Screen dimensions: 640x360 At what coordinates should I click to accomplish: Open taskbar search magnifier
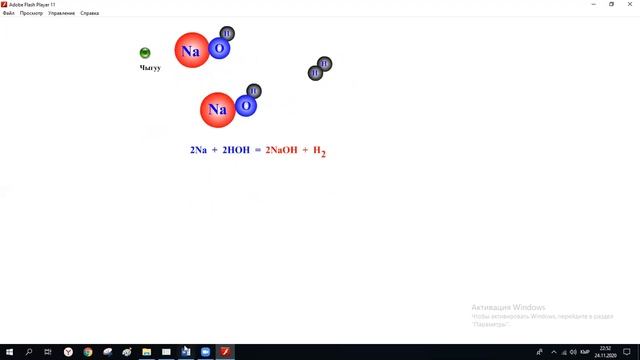[x=29, y=352]
